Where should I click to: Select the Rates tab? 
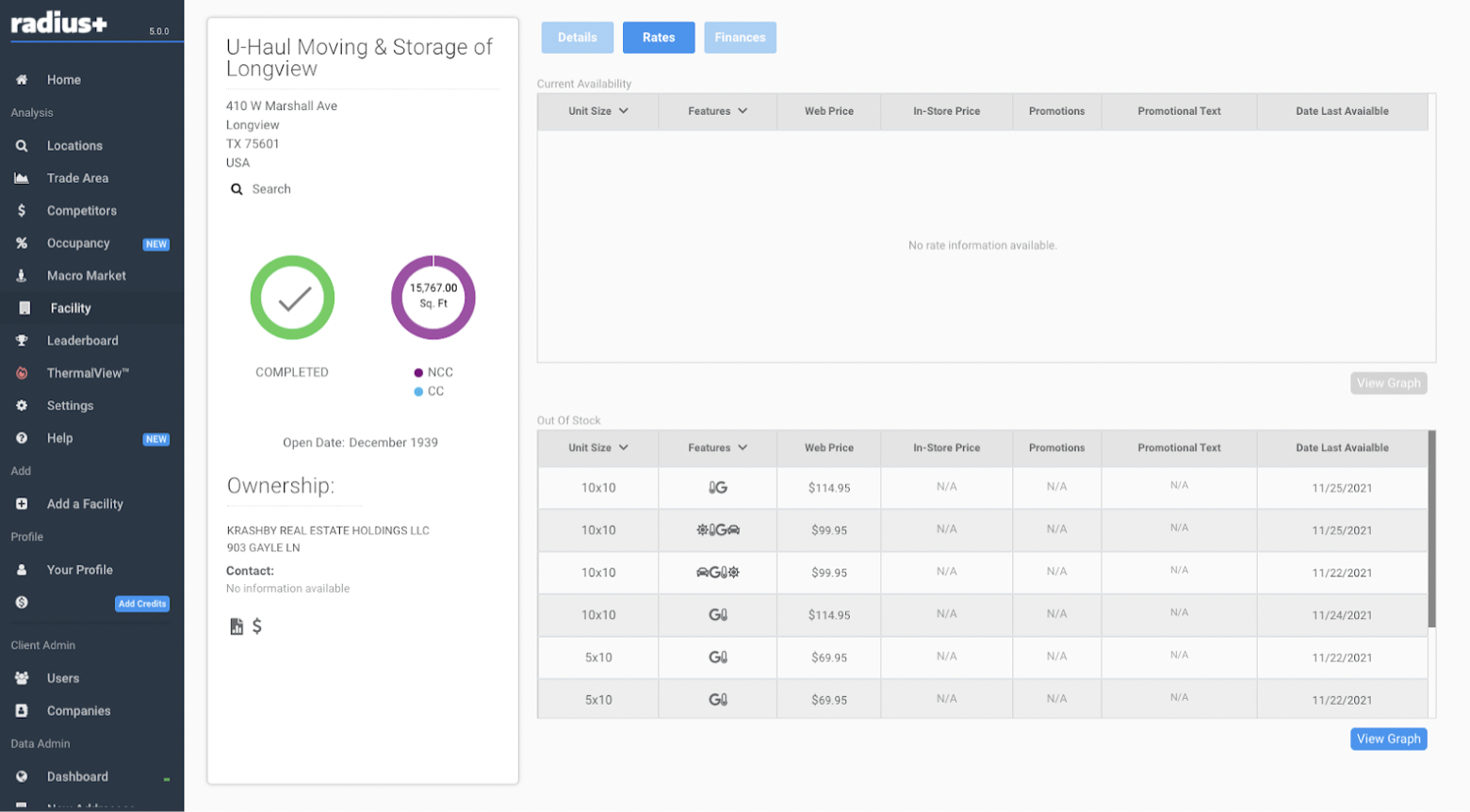(659, 38)
